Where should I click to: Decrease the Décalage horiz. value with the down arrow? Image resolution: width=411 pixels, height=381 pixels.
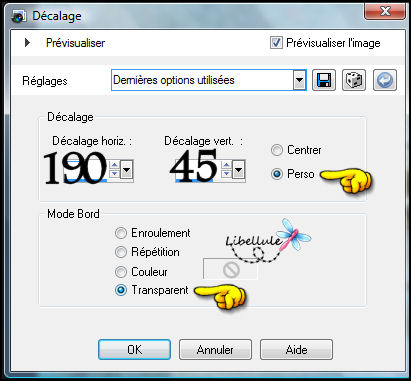(114, 174)
